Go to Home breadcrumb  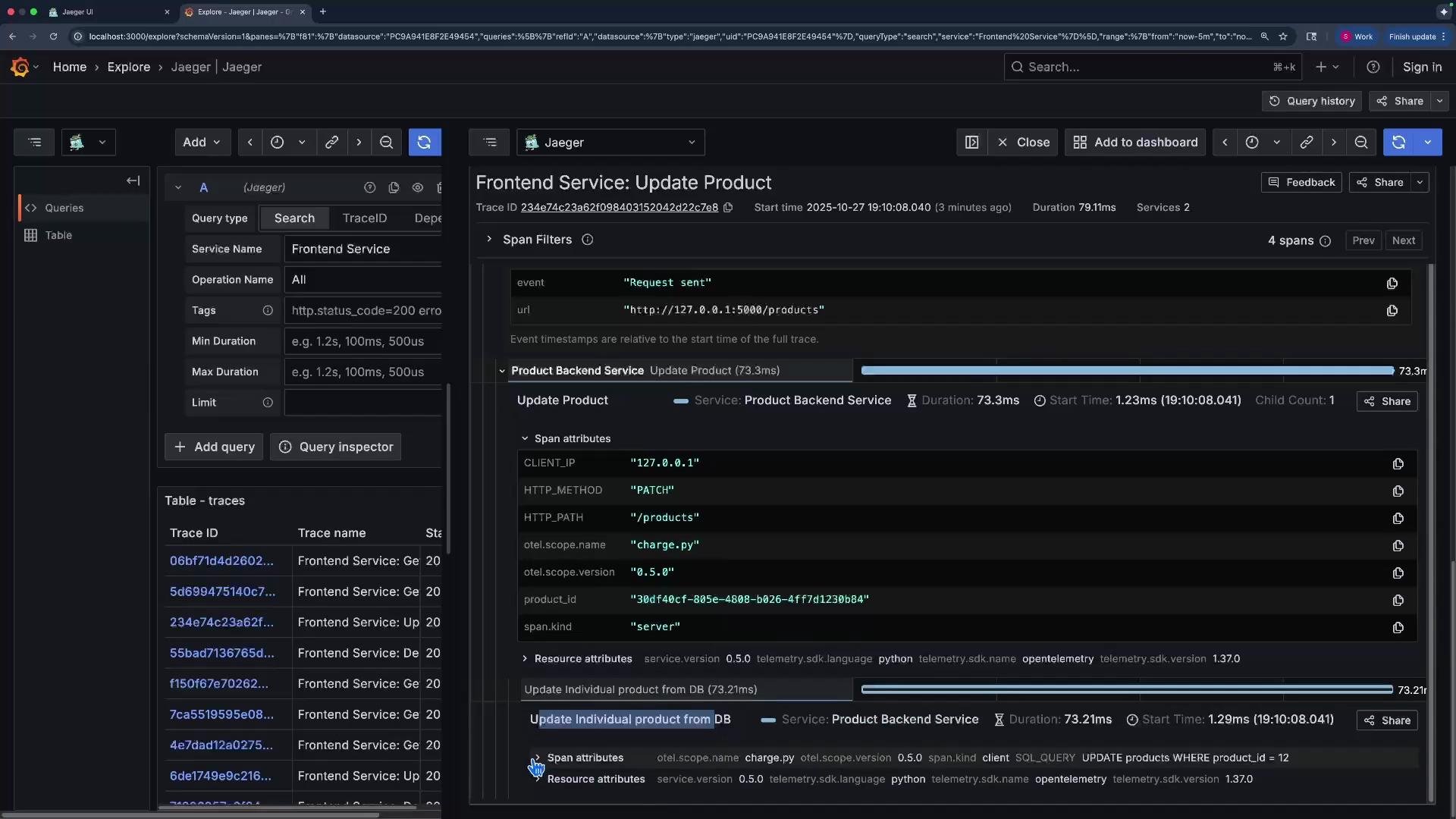[x=70, y=67]
